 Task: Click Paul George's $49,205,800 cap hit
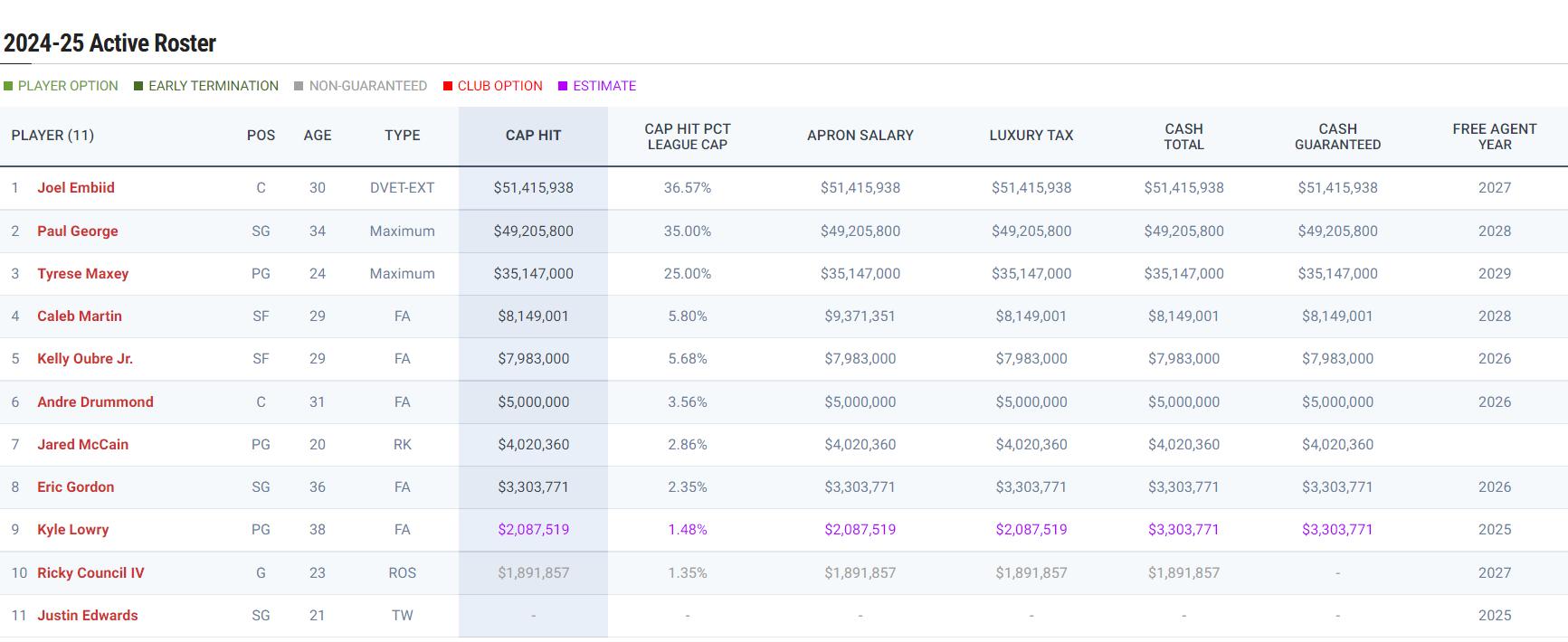tap(534, 231)
